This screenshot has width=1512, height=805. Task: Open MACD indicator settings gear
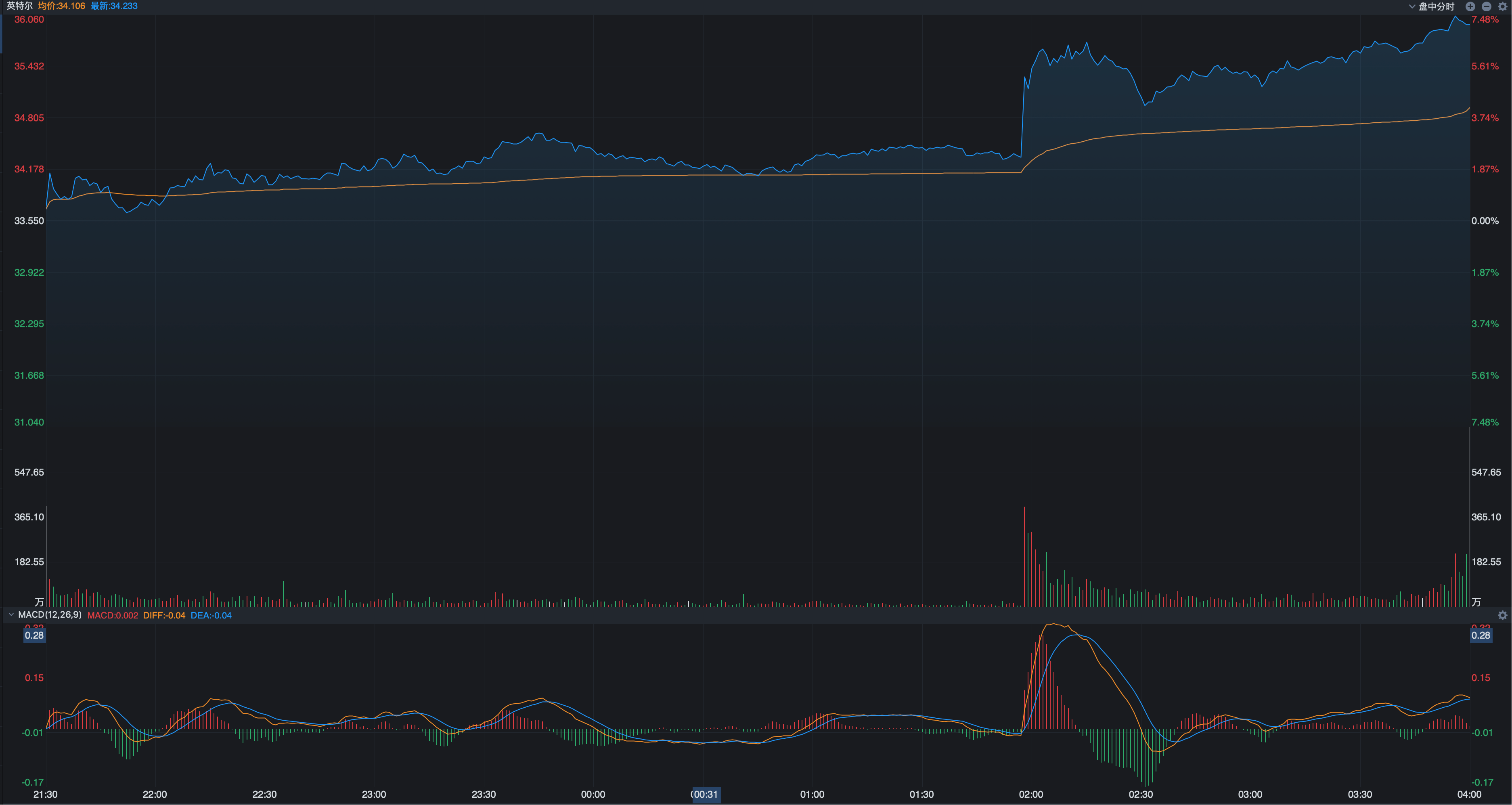(x=1502, y=615)
